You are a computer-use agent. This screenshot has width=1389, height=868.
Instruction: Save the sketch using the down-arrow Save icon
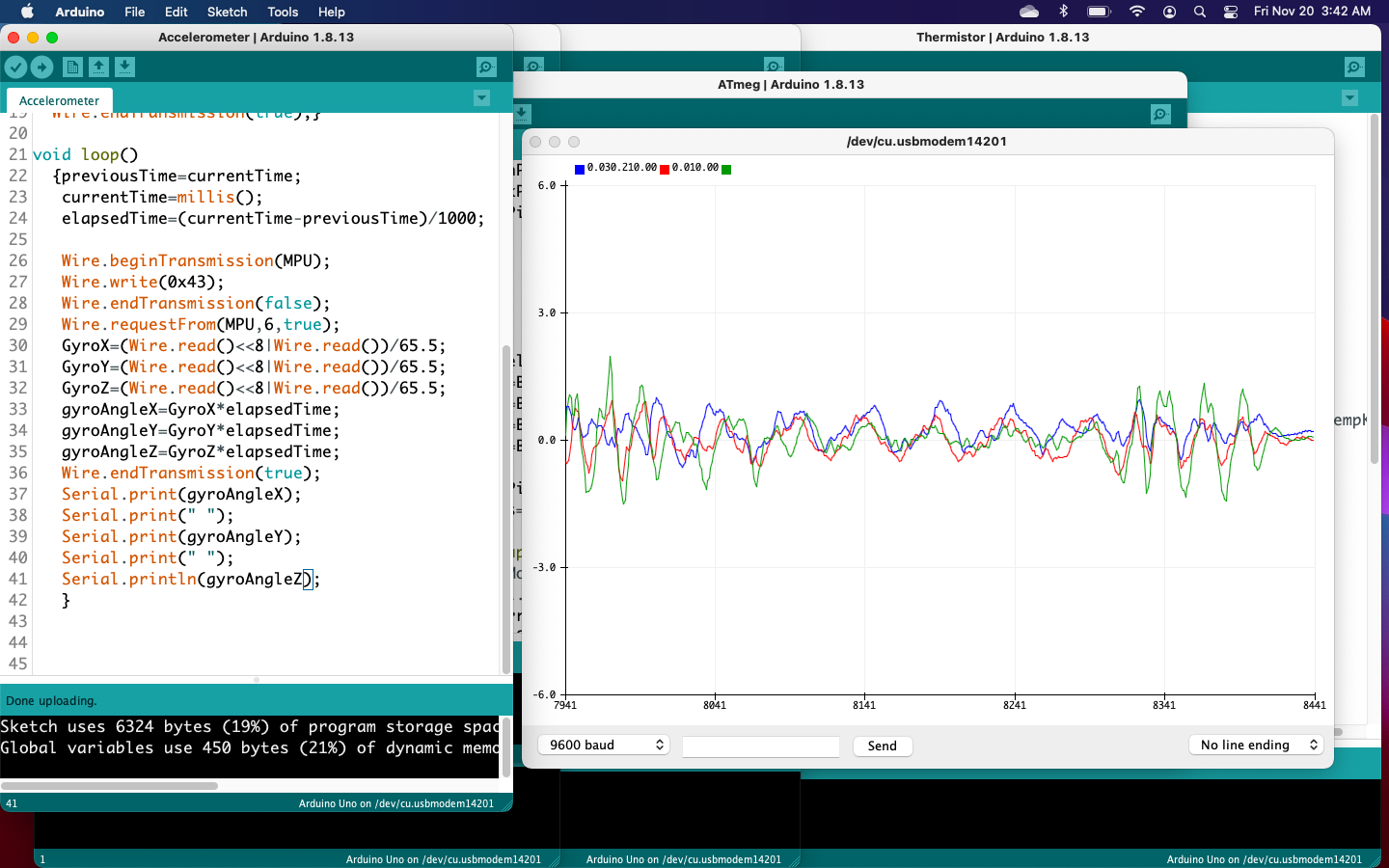[x=124, y=67]
